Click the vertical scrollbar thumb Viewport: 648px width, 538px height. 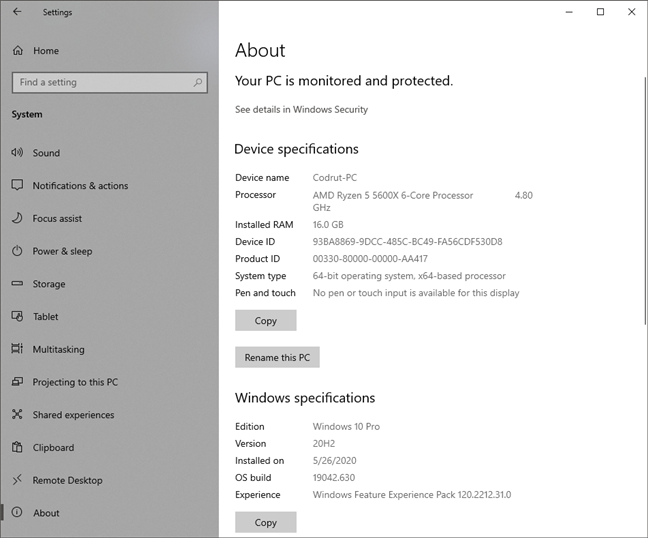coord(645,200)
